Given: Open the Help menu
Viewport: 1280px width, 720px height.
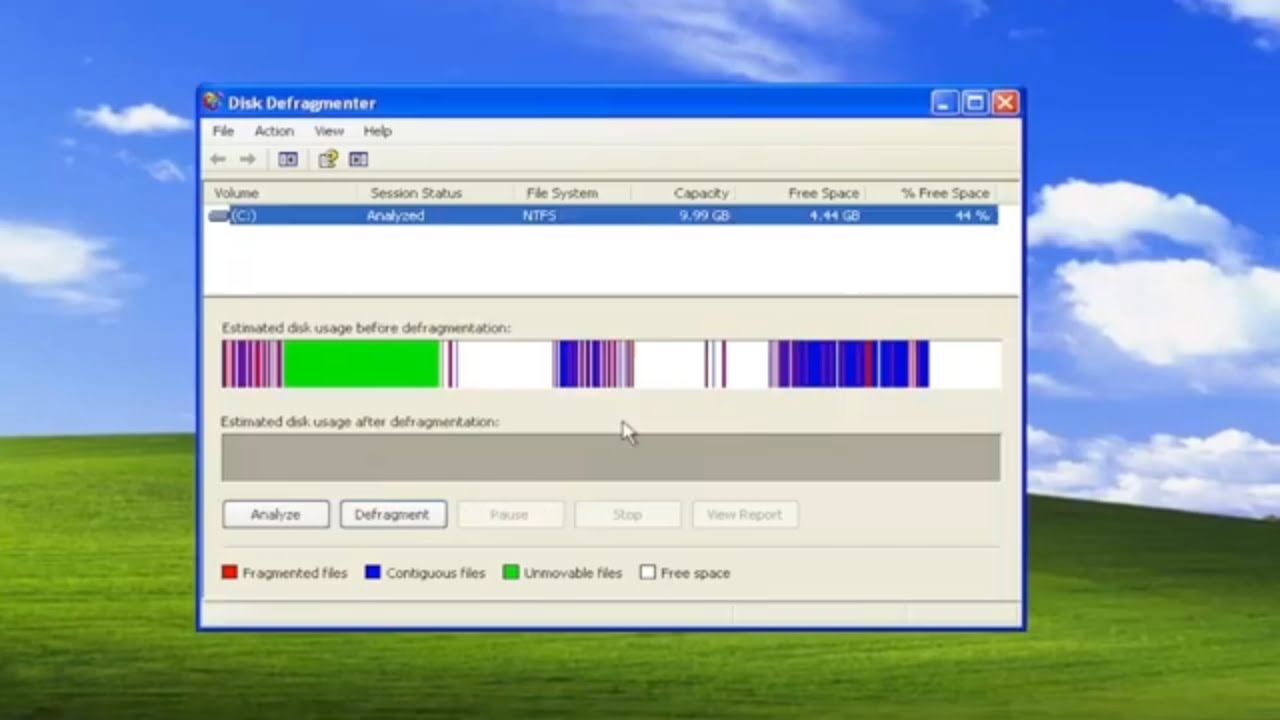Looking at the screenshot, I should 377,131.
